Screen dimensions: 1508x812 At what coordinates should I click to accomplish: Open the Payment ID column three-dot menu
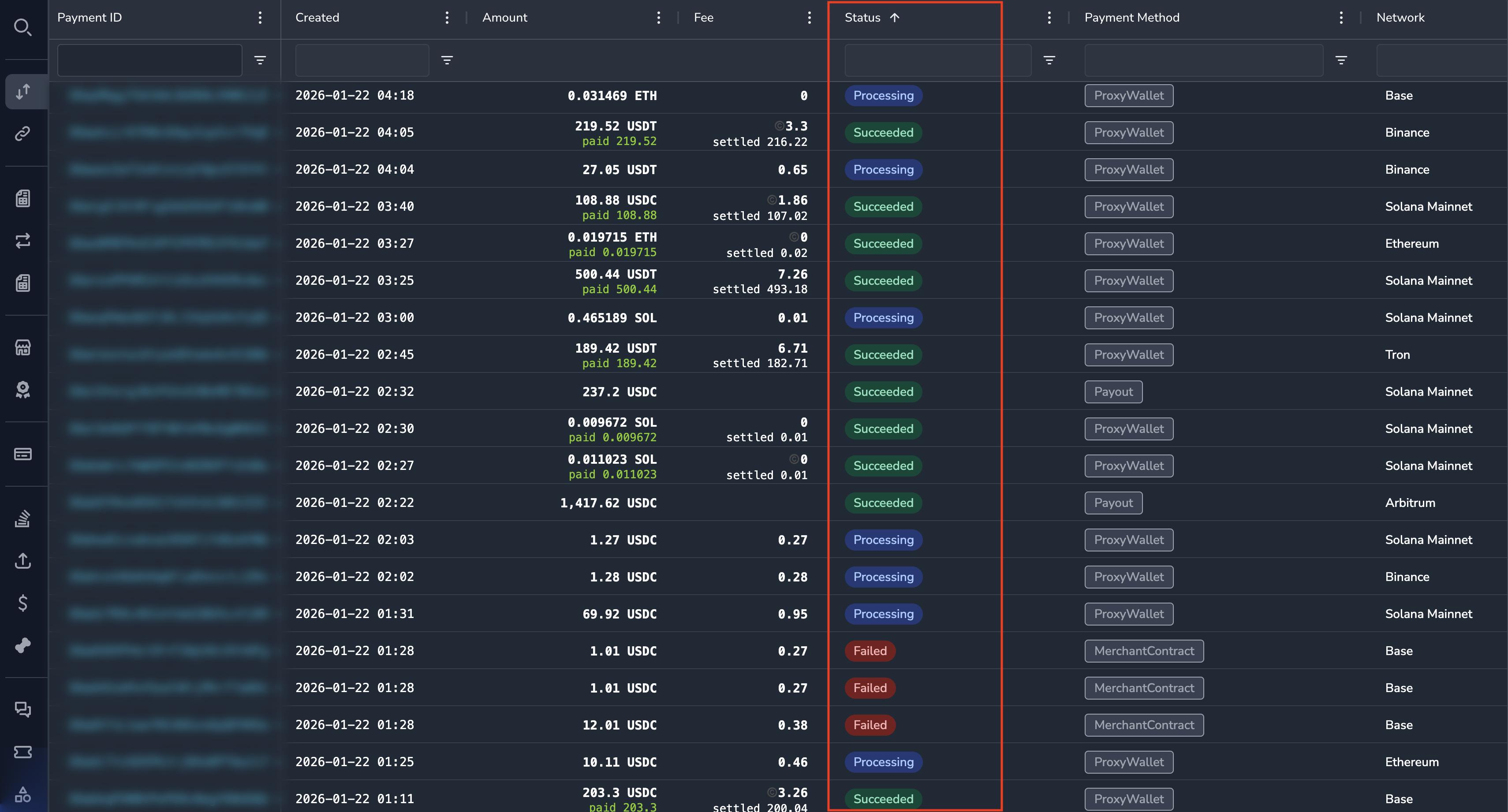coord(260,18)
